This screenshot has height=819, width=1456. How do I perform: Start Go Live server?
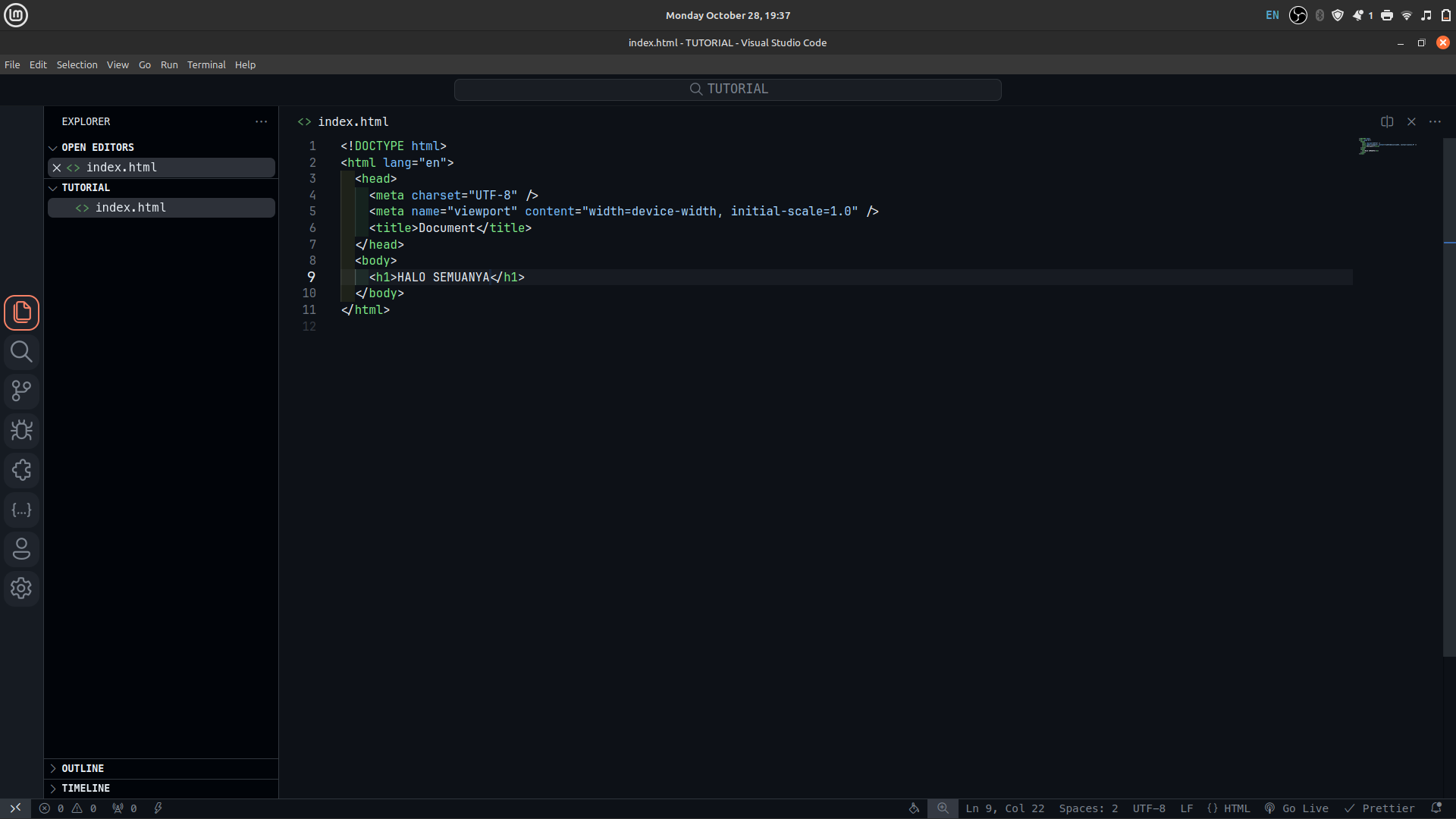click(x=1297, y=808)
